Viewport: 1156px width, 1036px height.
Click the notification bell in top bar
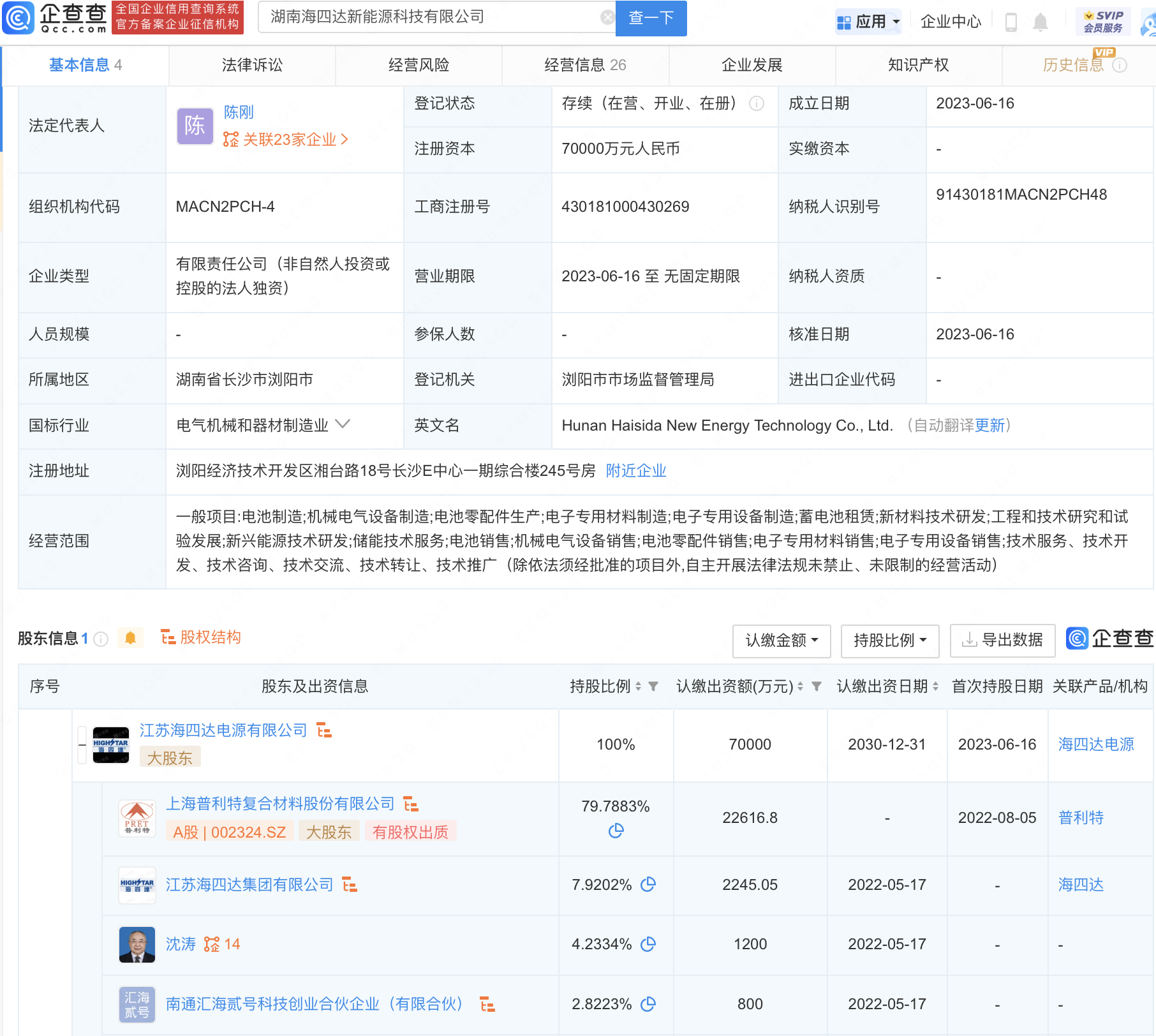click(1040, 22)
